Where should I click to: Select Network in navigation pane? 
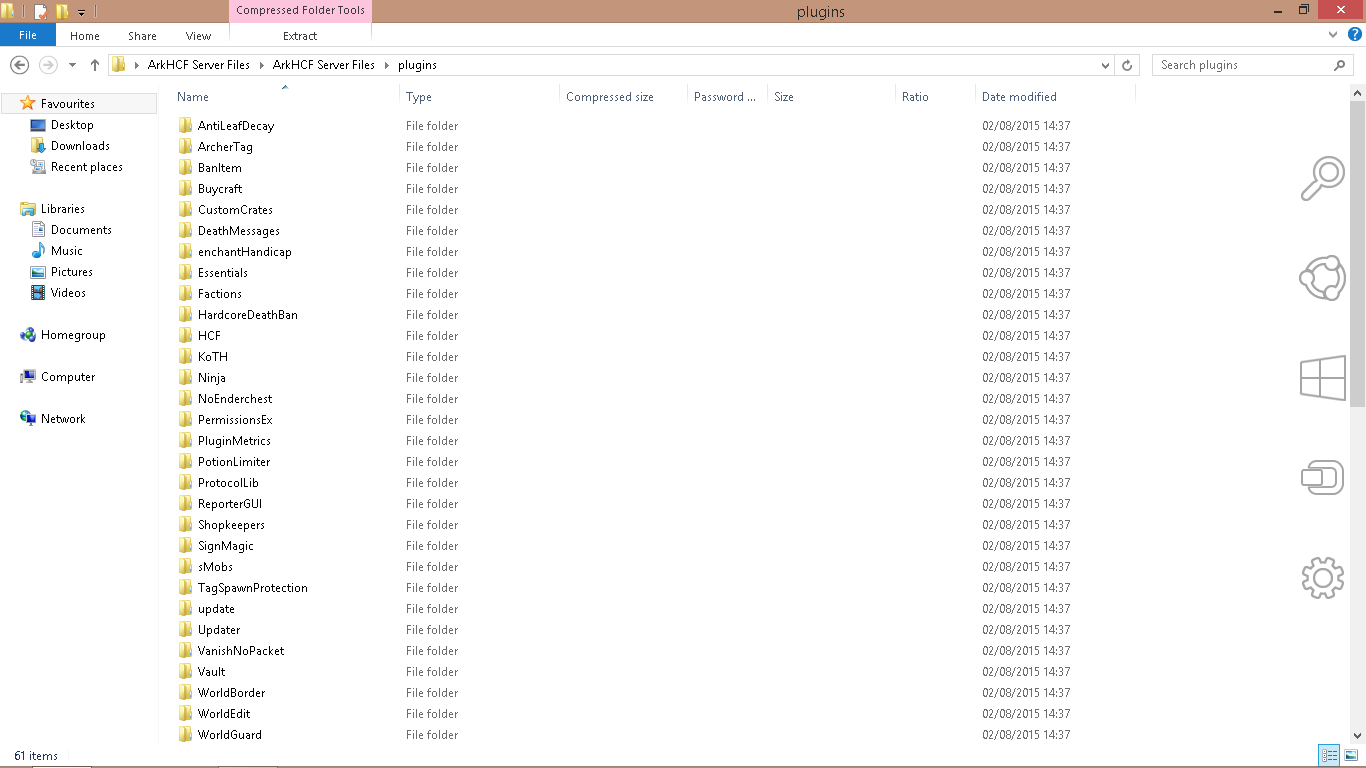coord(63,419)
